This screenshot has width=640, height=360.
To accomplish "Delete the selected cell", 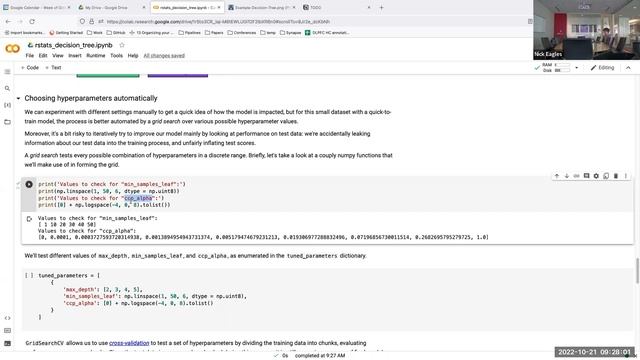I will (x=616, y=176).
